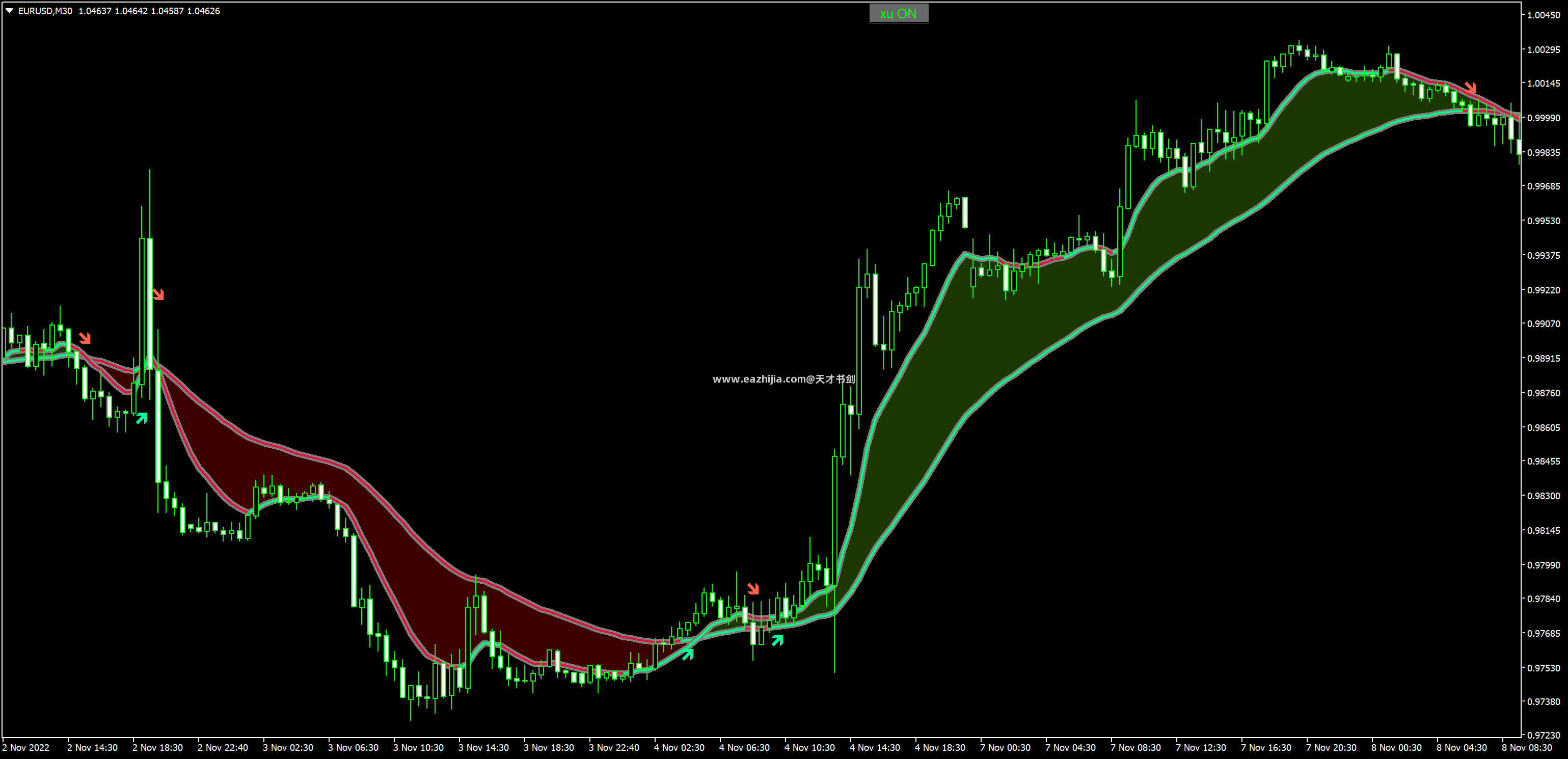Select the red sell arrow on 8 Nov
This screenshot has width=1568, height=759.
click(x=1470, y=88)
